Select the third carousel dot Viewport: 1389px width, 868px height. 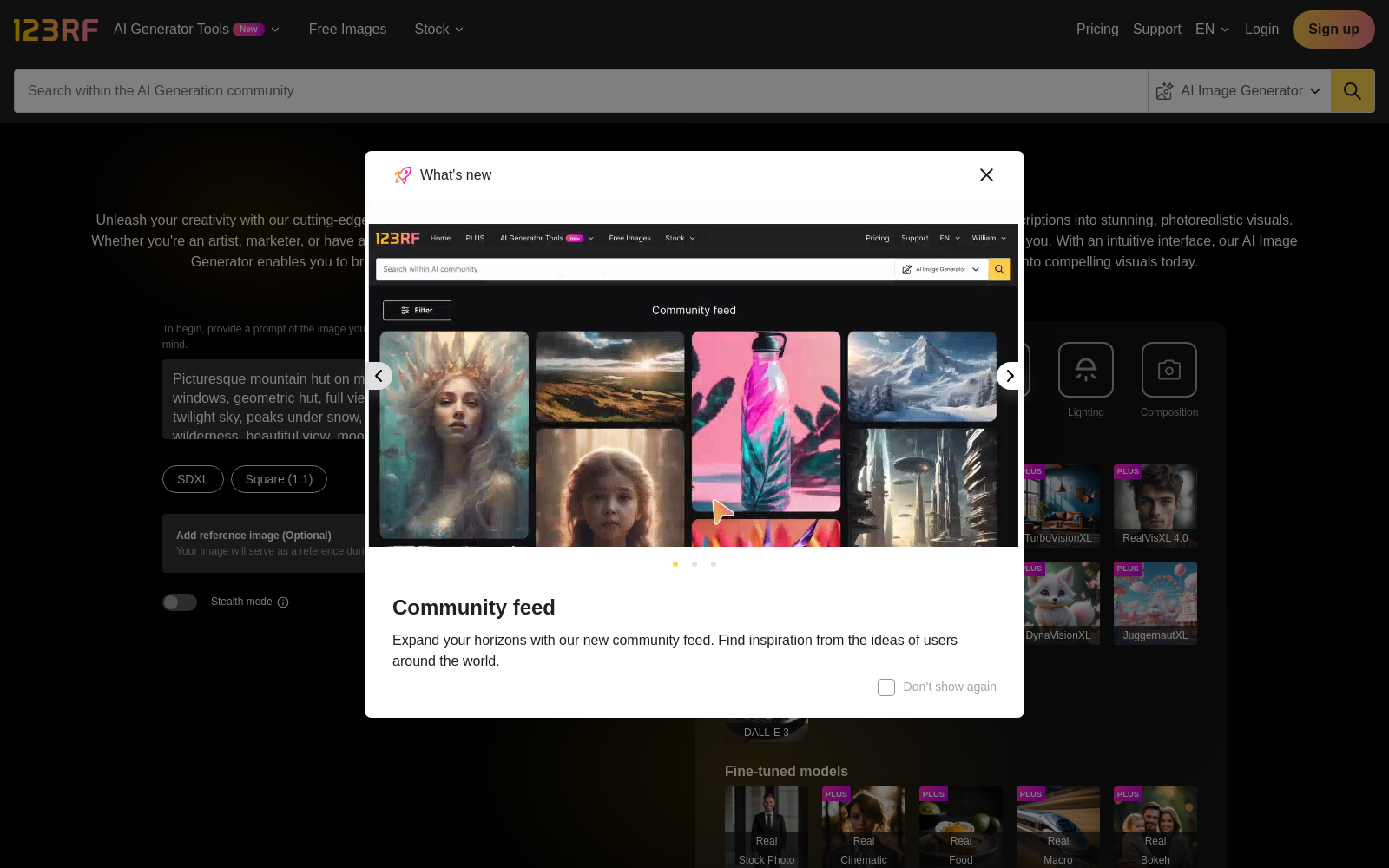(x=714, y=564)
